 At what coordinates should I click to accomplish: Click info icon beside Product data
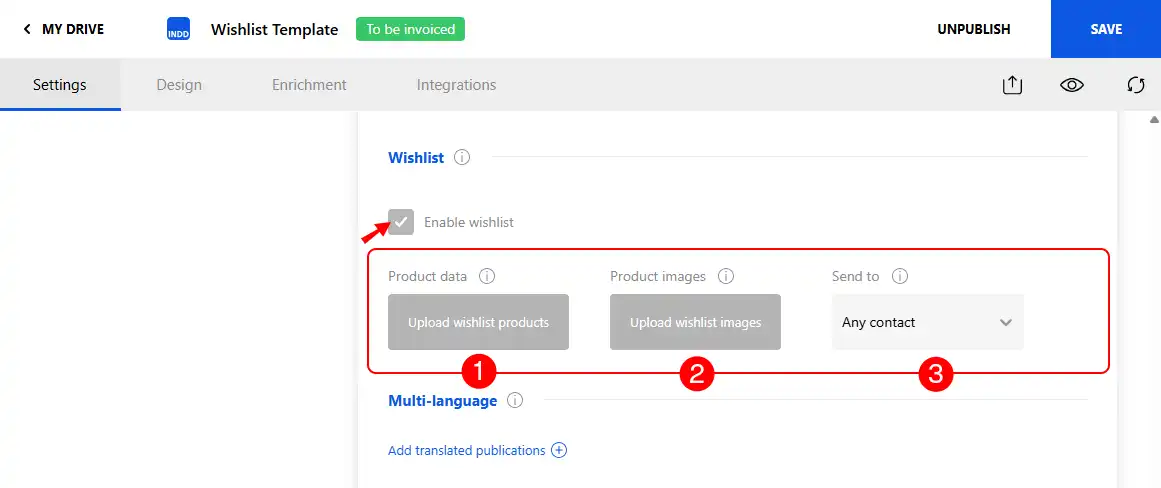tap(486, 276)
